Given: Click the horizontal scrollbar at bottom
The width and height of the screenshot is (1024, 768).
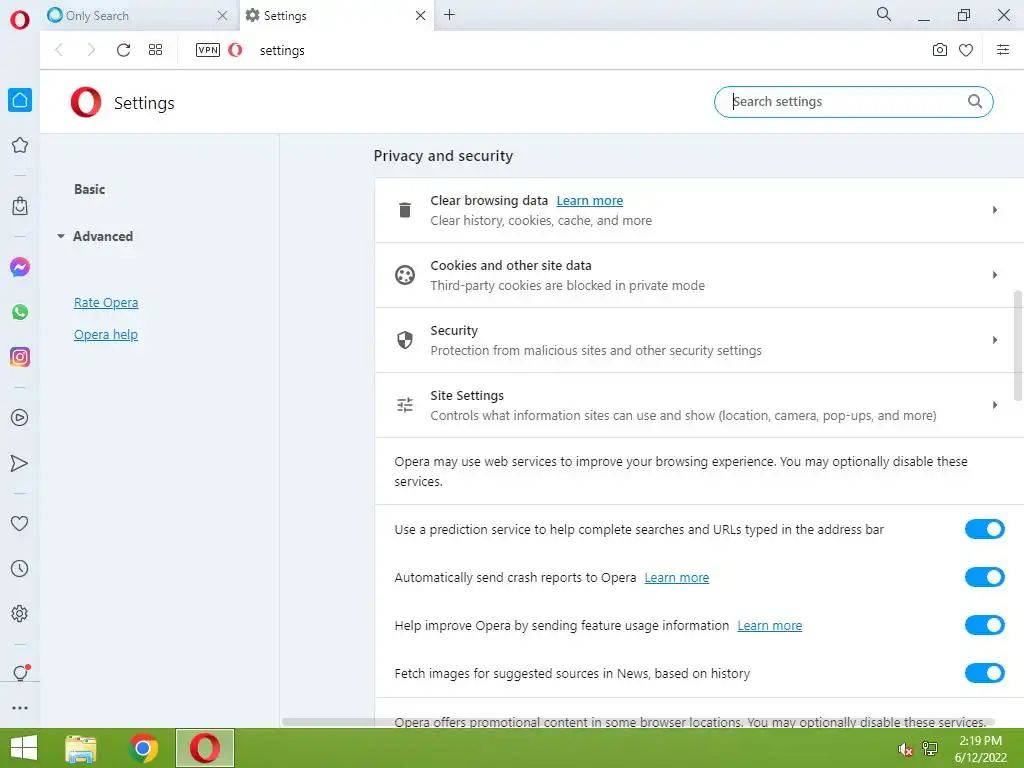Looking at the screenshot, I should coord(638,722).
